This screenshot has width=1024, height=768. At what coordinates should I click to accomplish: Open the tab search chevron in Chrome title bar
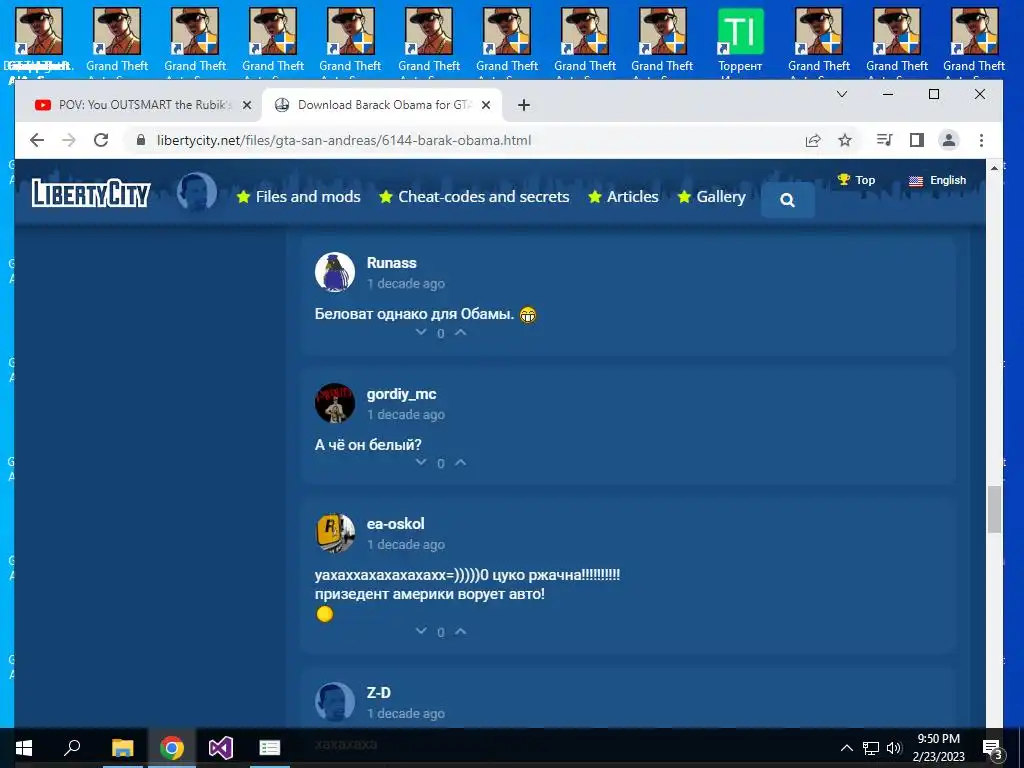coord(842,94)
